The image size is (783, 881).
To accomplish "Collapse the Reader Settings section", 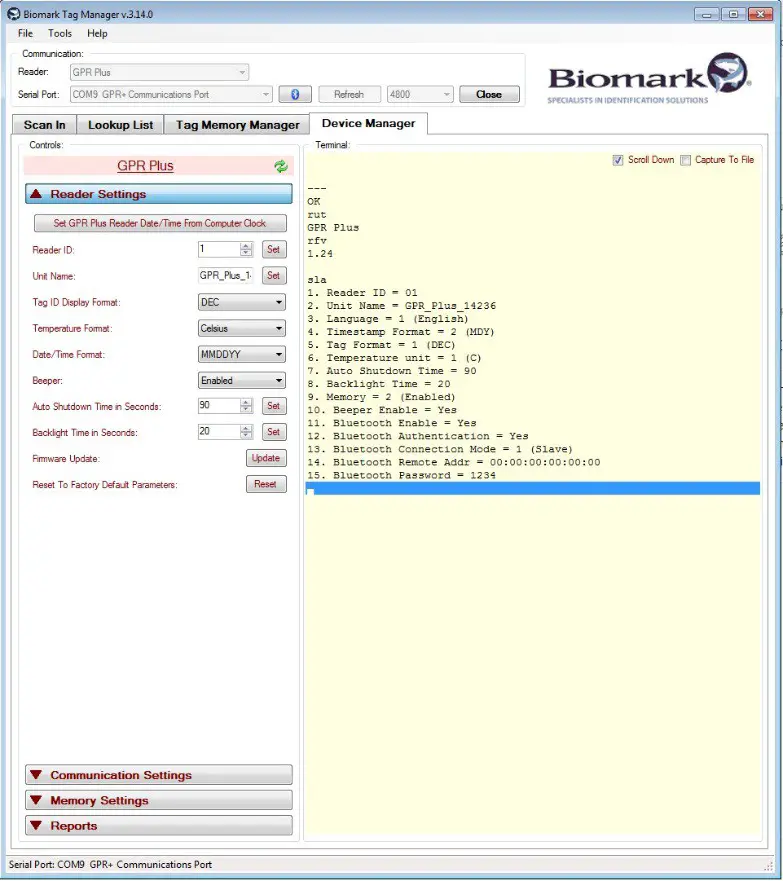I will pyautogui.click(x=158, y=194).
